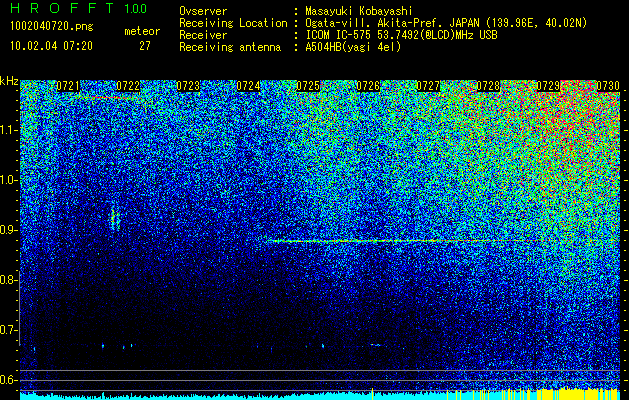The width and height of the screenshot is (629, 400).
Task: Click the tall yellow spike in the bottom level bar
Action: pyautogui.click(x=373, y=394)
